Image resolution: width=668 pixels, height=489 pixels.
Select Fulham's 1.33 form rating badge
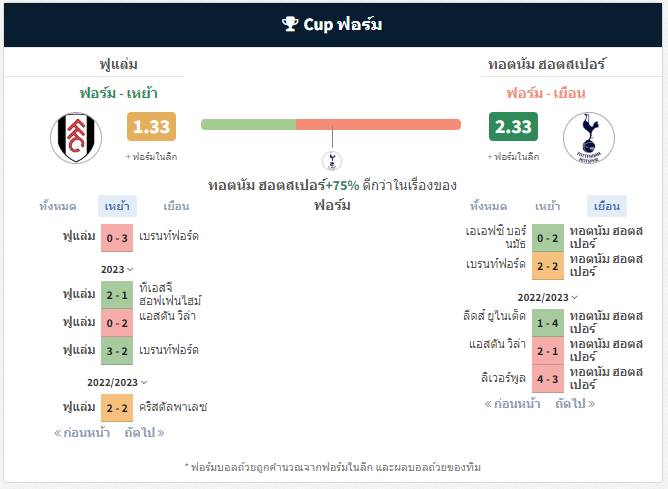pos(151,127)
